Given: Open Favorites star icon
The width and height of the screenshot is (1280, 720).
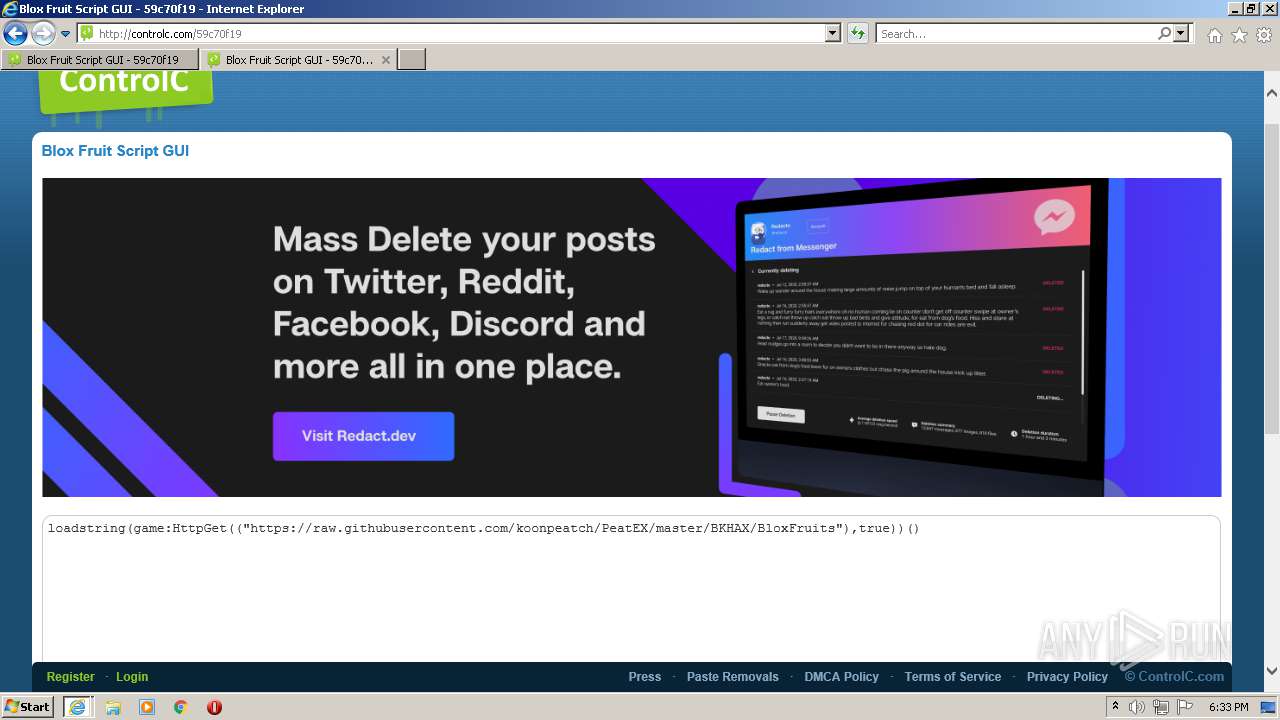Looking at the screenshot, I should [1239, 35].
